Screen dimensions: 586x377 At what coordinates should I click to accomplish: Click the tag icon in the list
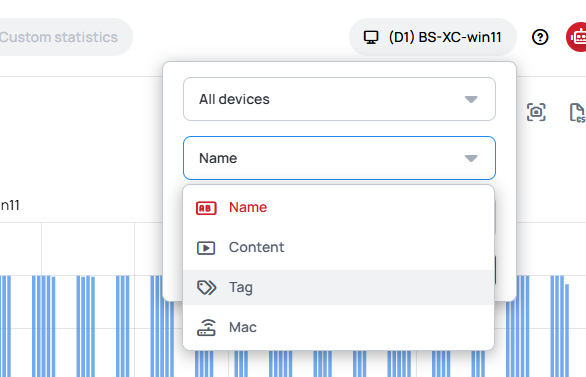pos(206,288)
